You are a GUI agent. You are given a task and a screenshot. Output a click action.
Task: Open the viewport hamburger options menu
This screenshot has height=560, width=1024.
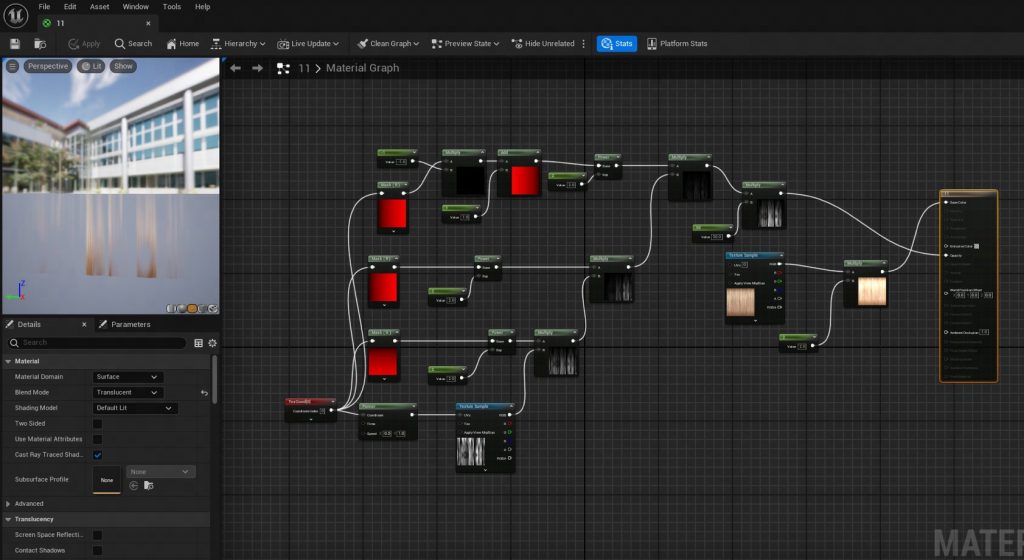click(12, 66)
